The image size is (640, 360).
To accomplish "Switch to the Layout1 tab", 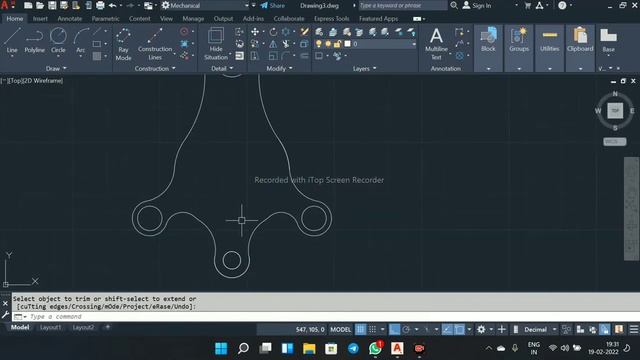I will click(50, 327).
